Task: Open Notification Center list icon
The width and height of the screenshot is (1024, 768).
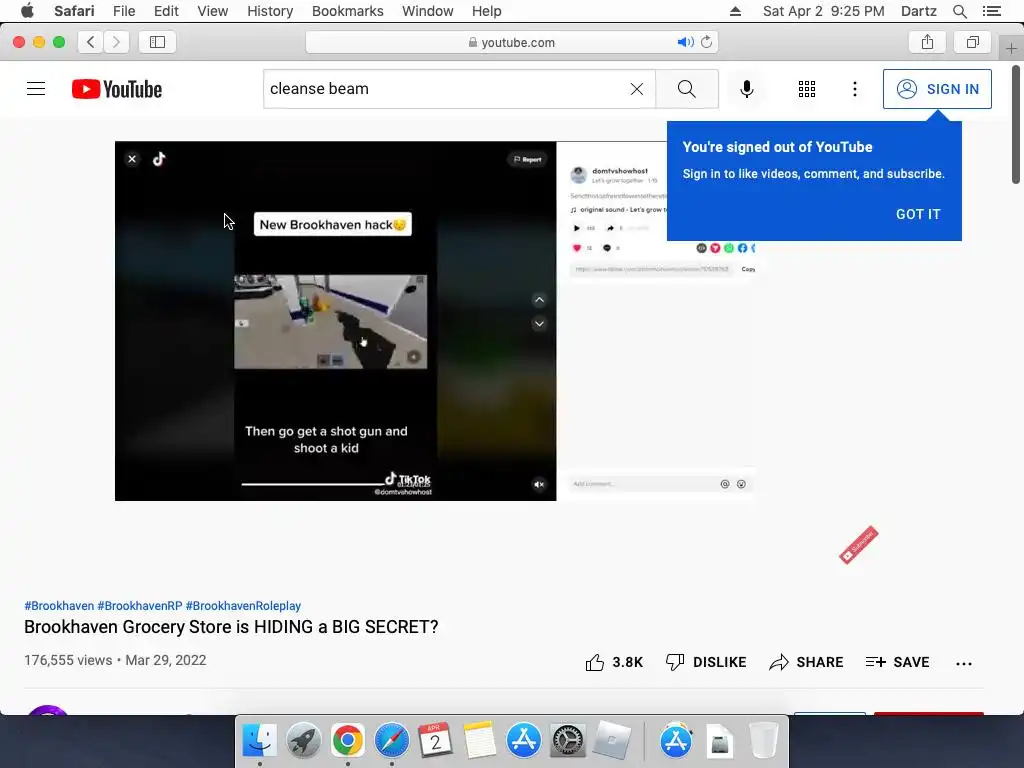Action: [x=991, y=11]
